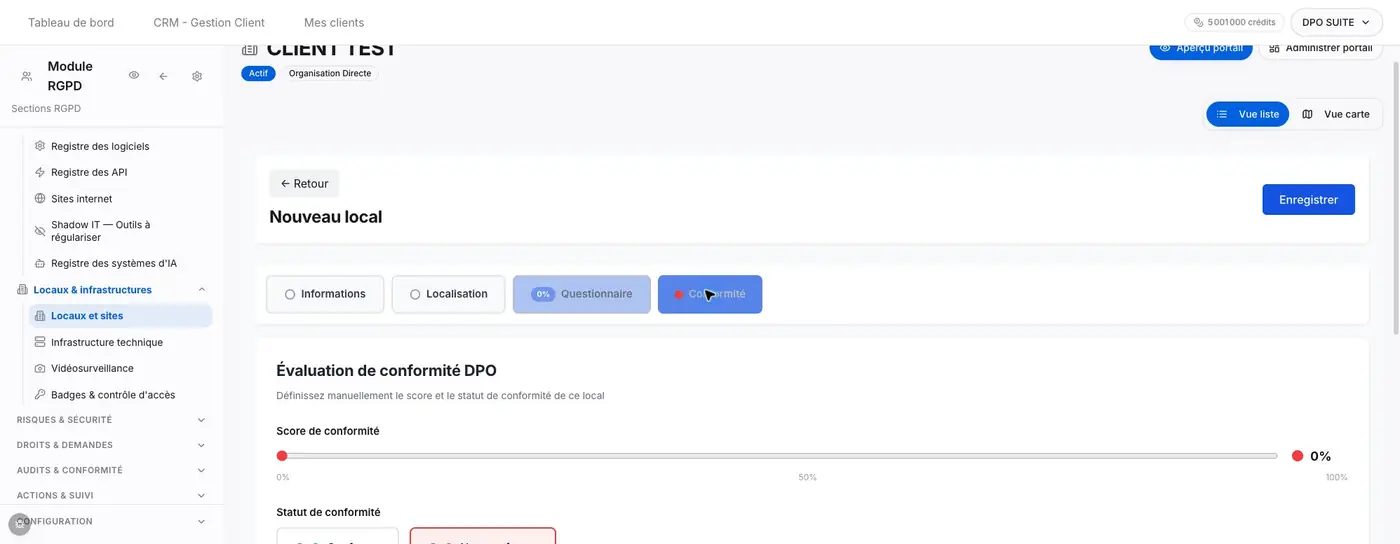This screenshot has height=544, width=1400.
Task: Click the 5 001 000 crédits badge
Action: coord(1235,22)
